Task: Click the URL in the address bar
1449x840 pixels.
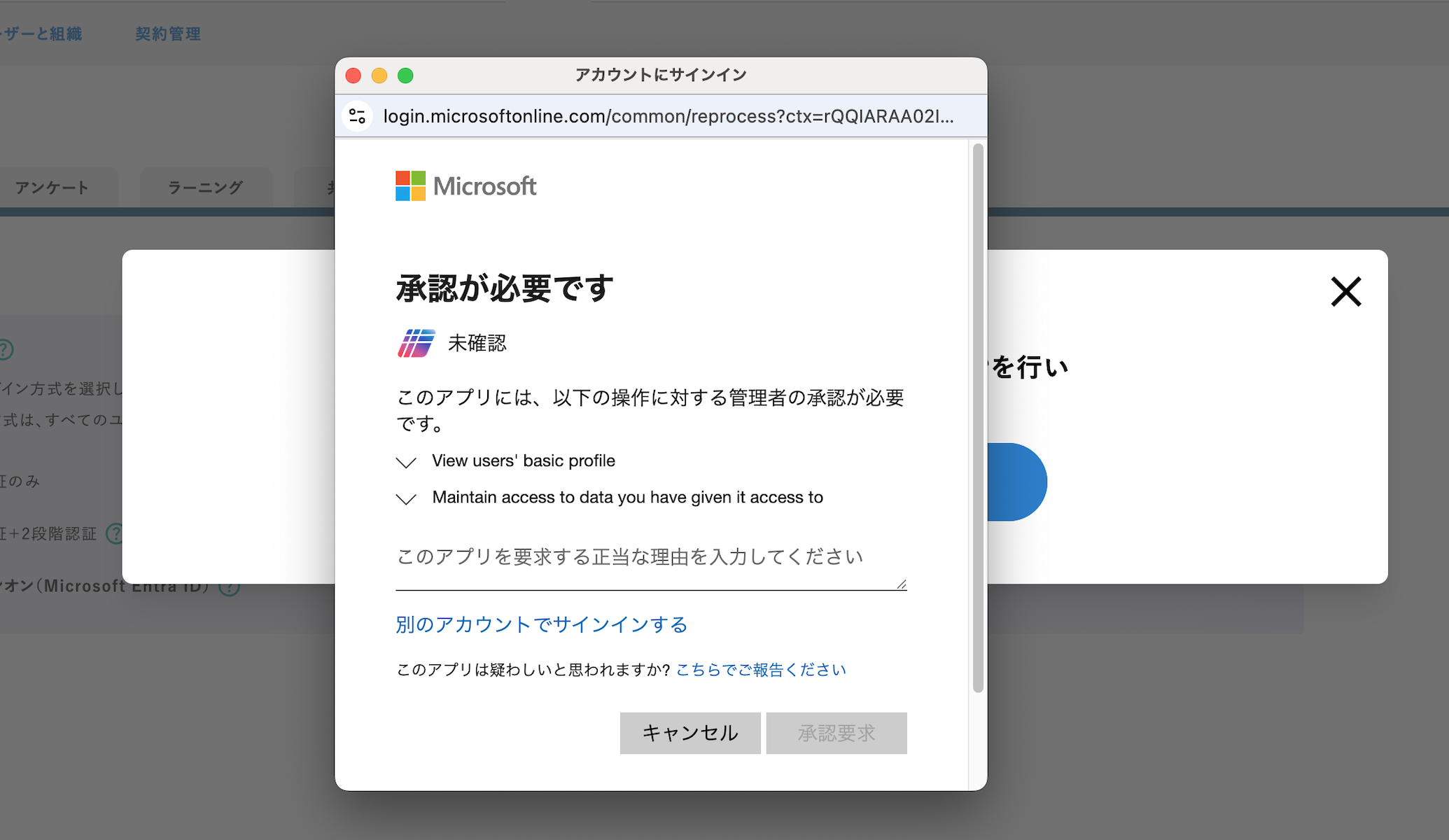Action: [668, 116]
